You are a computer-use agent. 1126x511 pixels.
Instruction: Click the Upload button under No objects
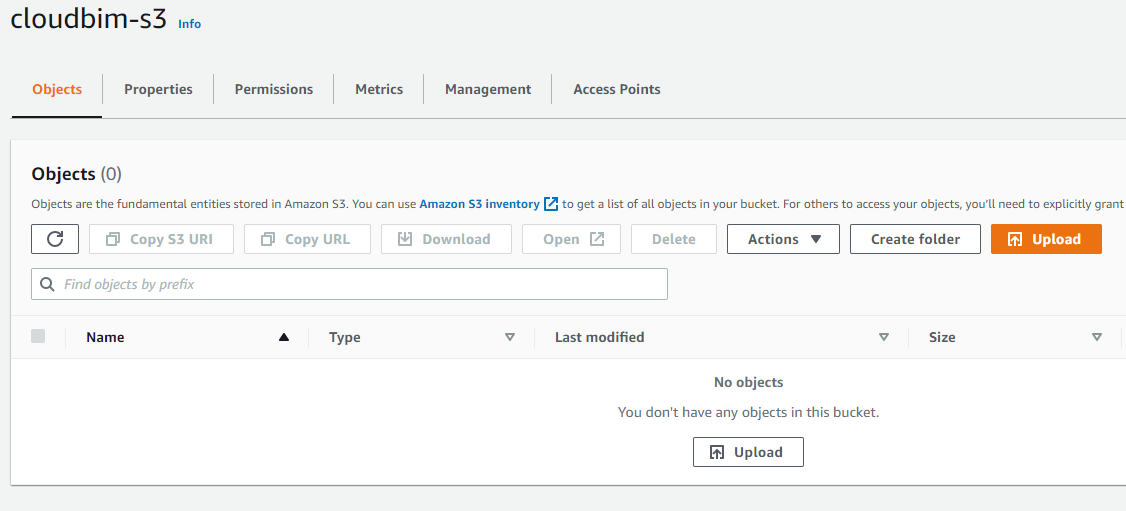click(x=748, y=452)
